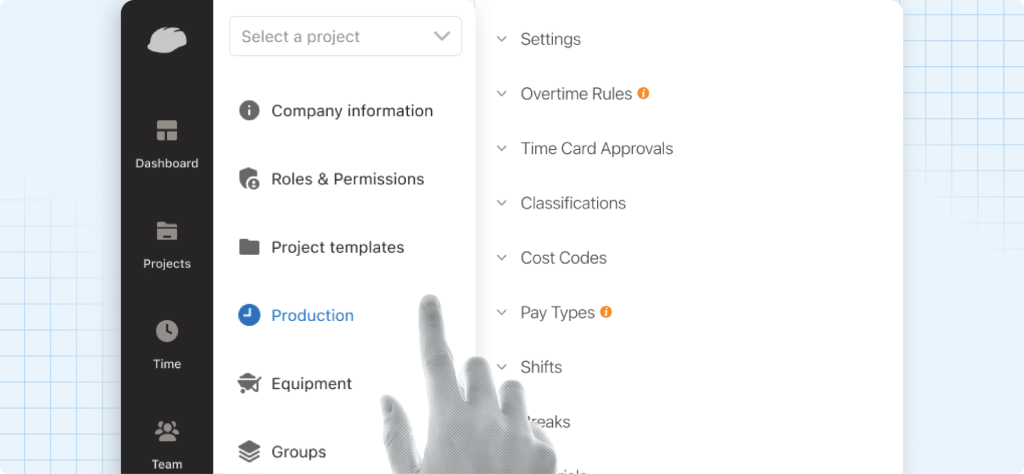Click the hard hat logo icon
Screen dimensions: 1024x474
167,39
